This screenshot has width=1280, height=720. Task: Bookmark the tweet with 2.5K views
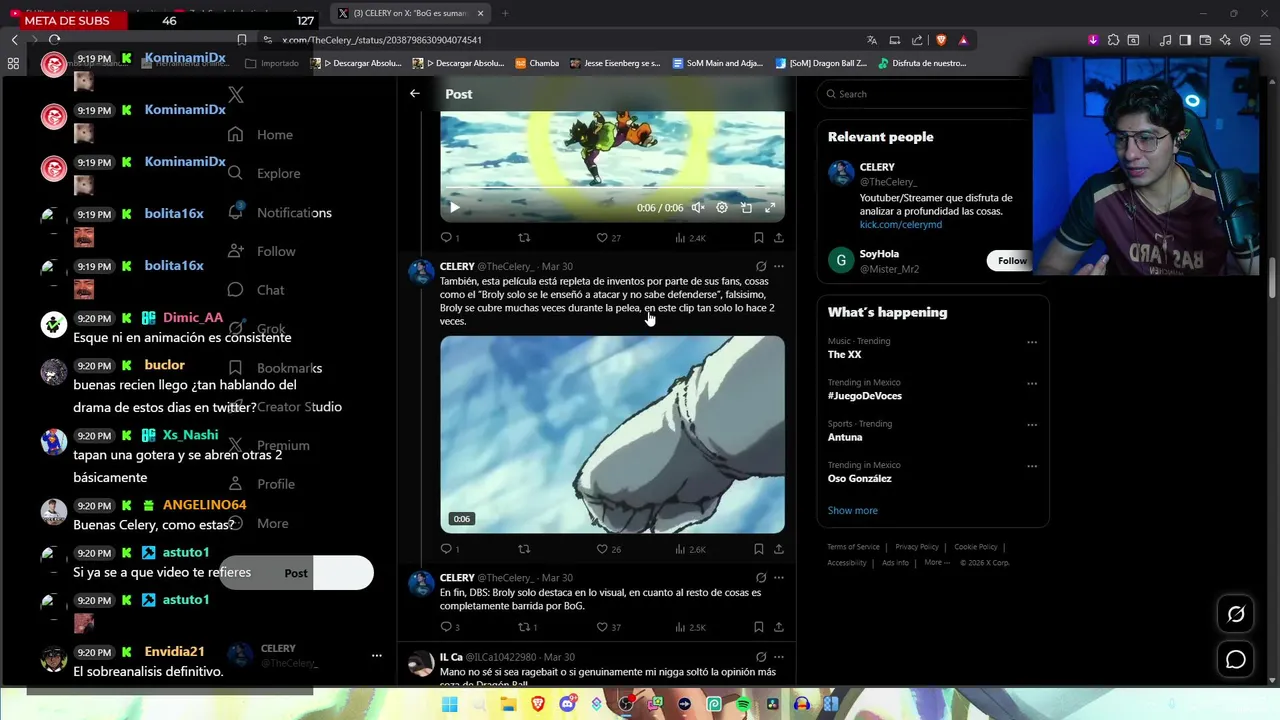(758, 627)
